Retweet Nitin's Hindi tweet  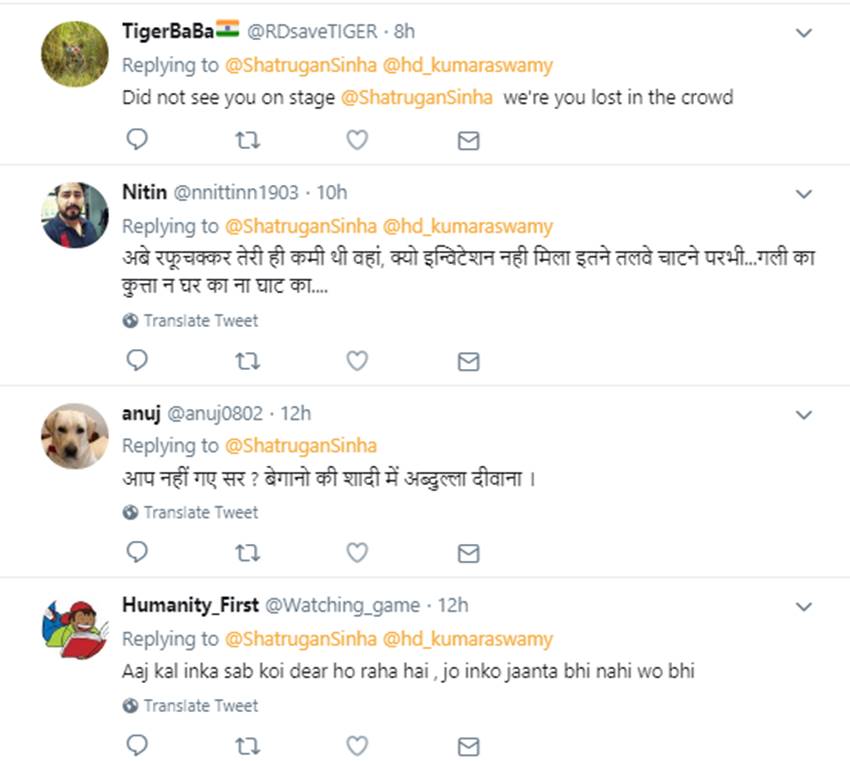click(247, 361)
